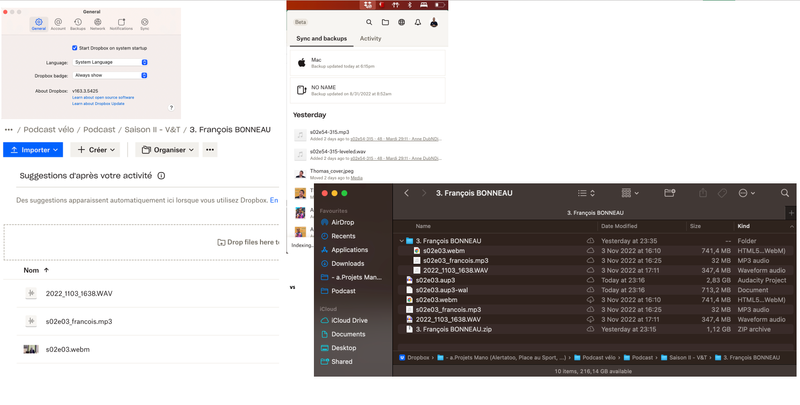Open Thomas_cover.jpeg in Dropbox activity
This screenshot has height=405, width=800.
332,171
